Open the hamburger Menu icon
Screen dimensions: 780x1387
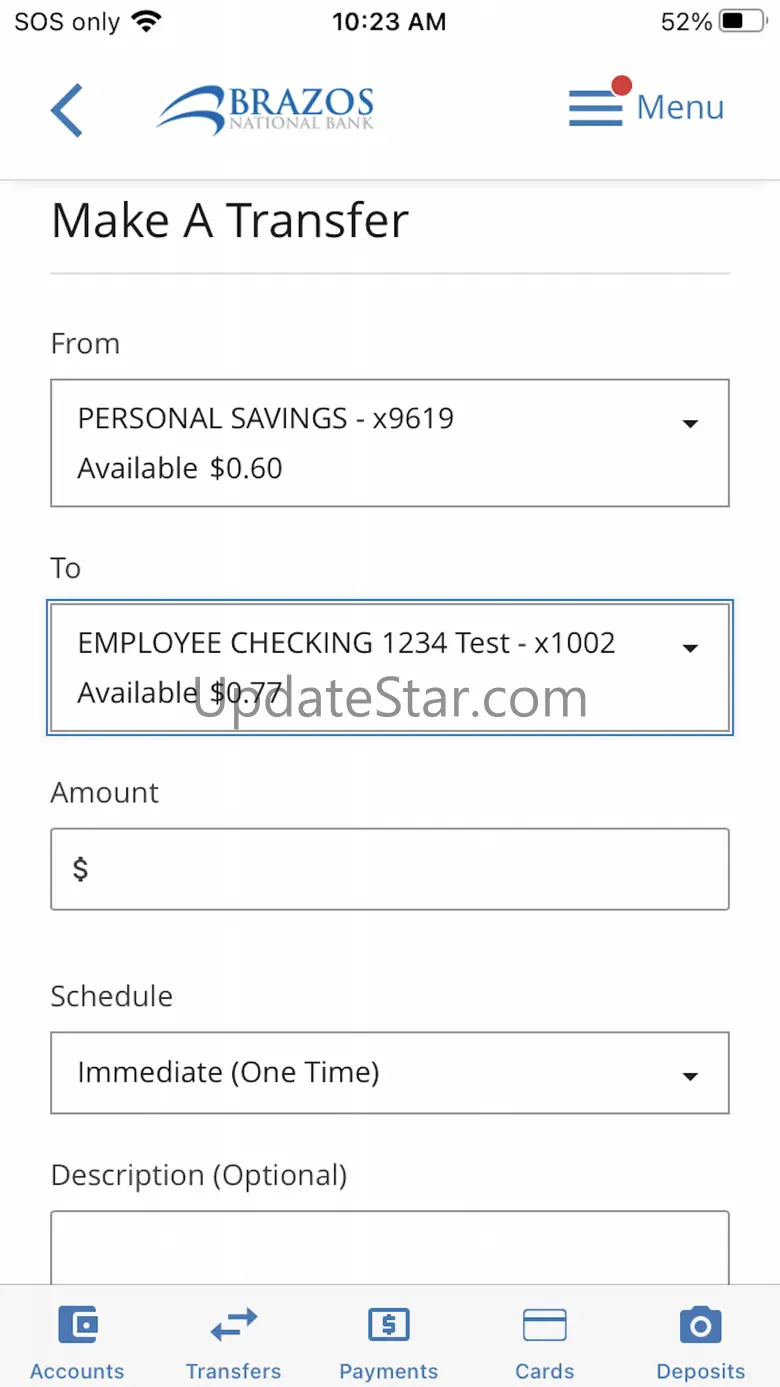[x=596, y=108]
